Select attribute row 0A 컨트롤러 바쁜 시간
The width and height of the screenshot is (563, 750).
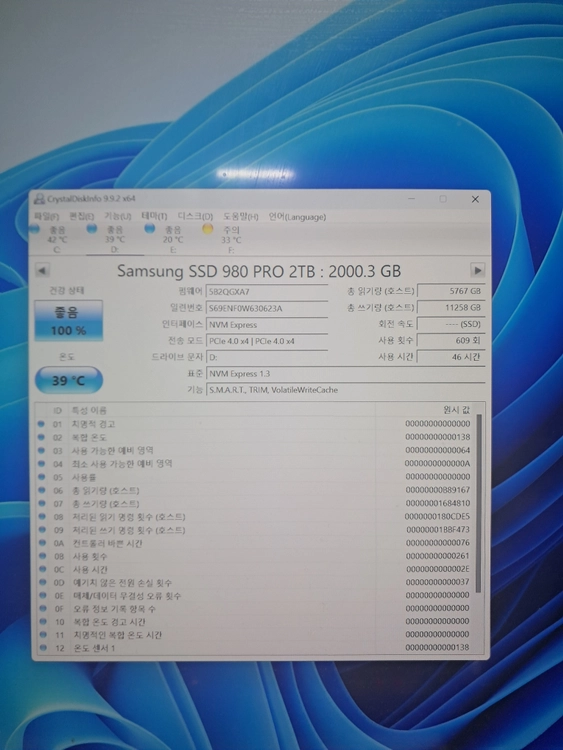click(255, 543)
